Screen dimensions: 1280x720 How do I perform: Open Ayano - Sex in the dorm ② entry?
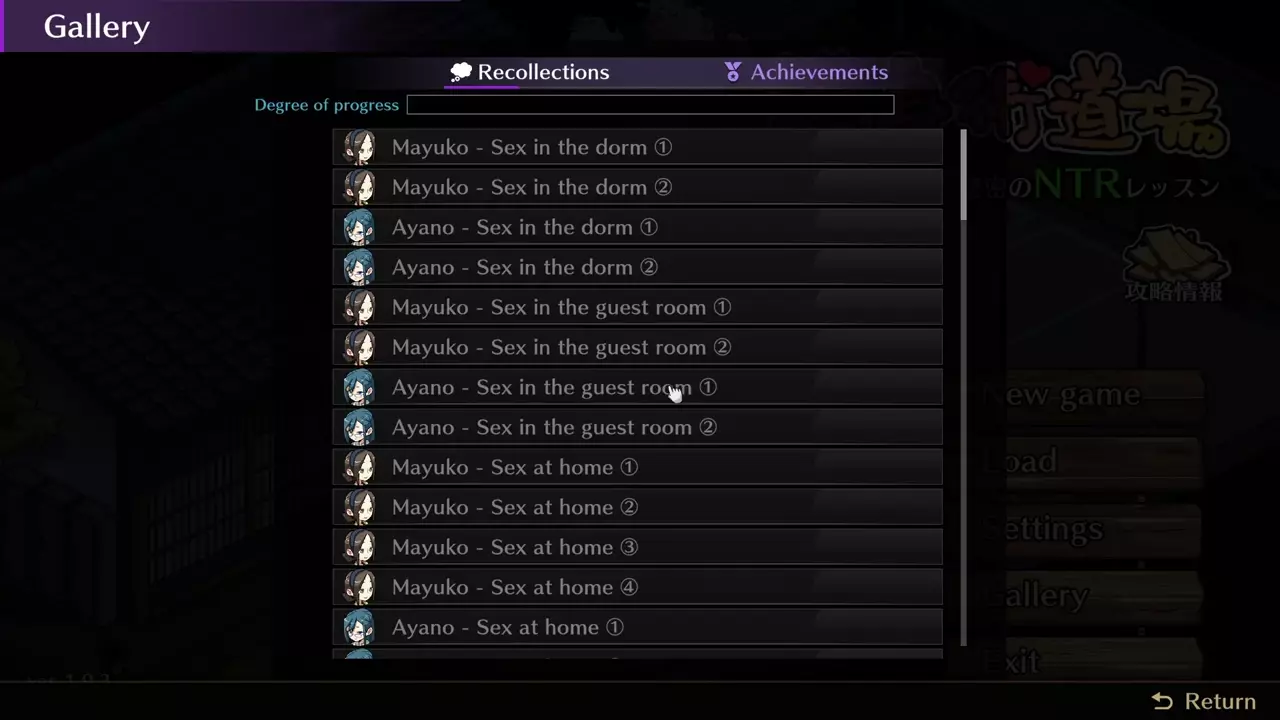638,267
